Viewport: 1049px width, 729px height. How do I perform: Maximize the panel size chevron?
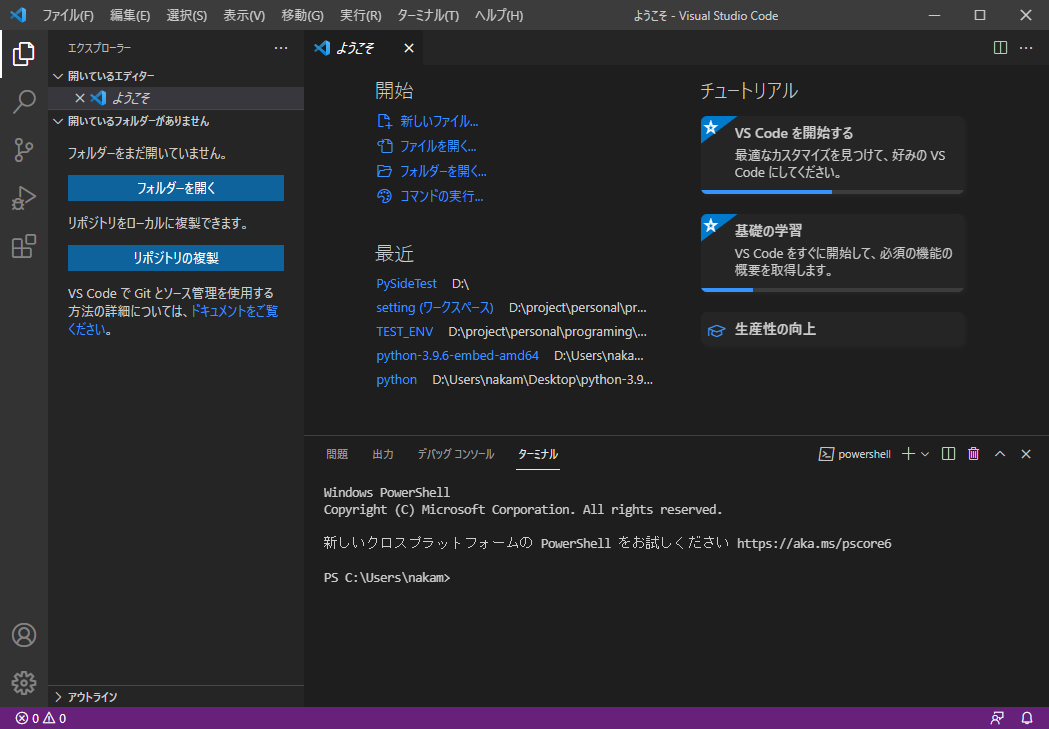coord(999,454)
